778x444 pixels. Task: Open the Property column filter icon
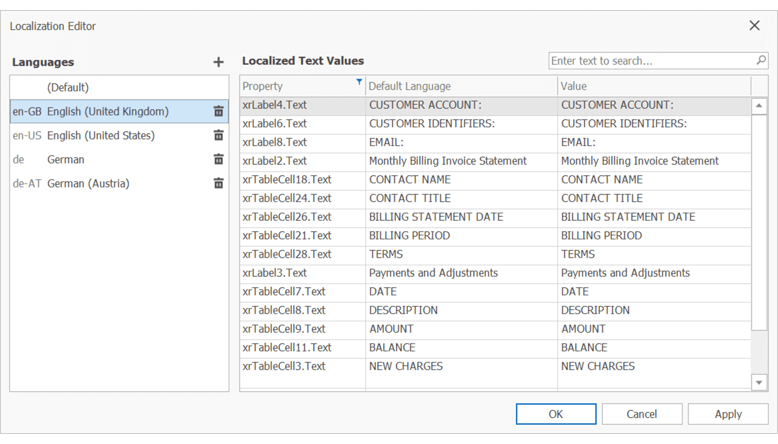tap(359, 83)
